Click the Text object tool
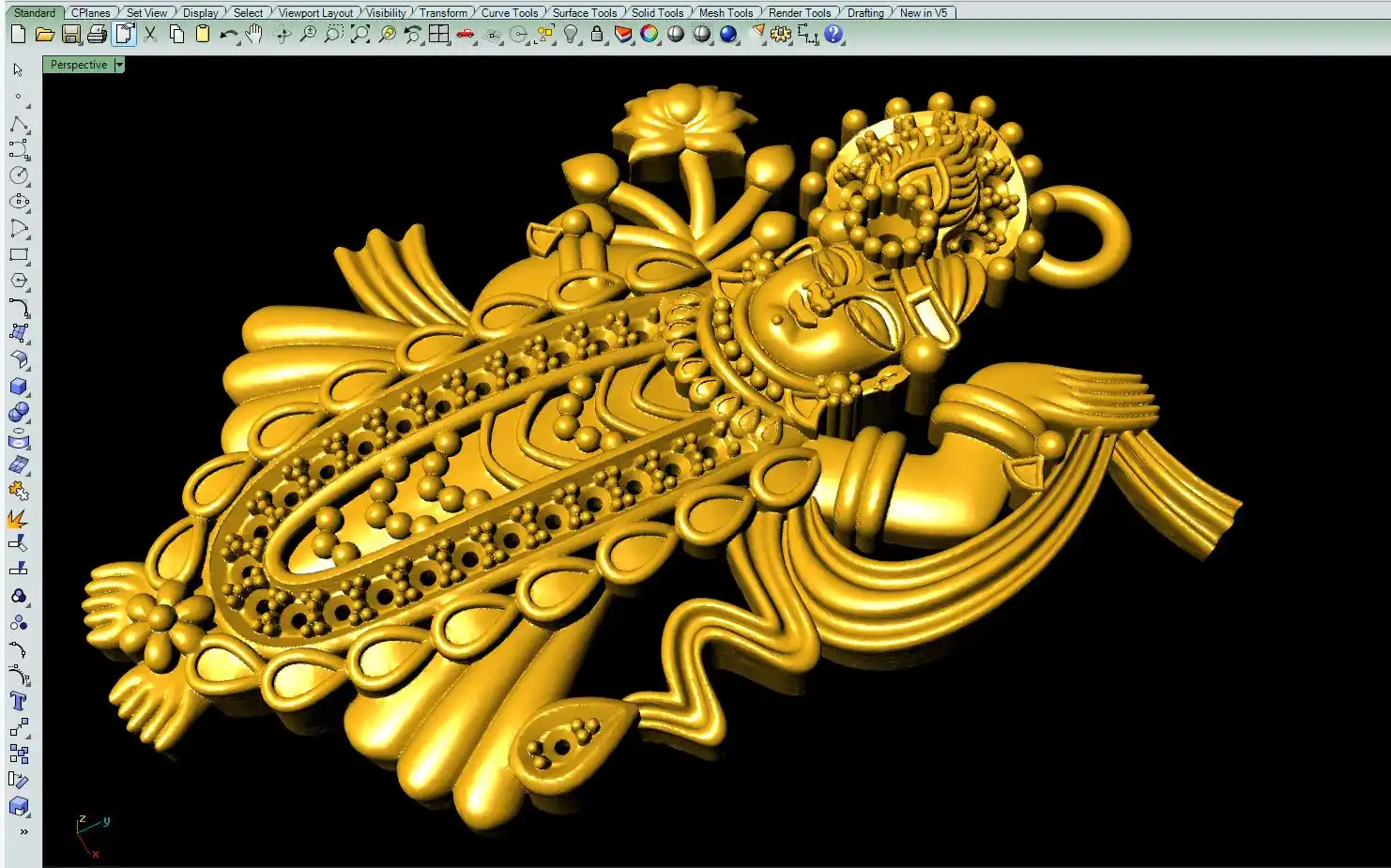Screen dimensions: 1391x868 pyautogui.click(x=18, y=701)
